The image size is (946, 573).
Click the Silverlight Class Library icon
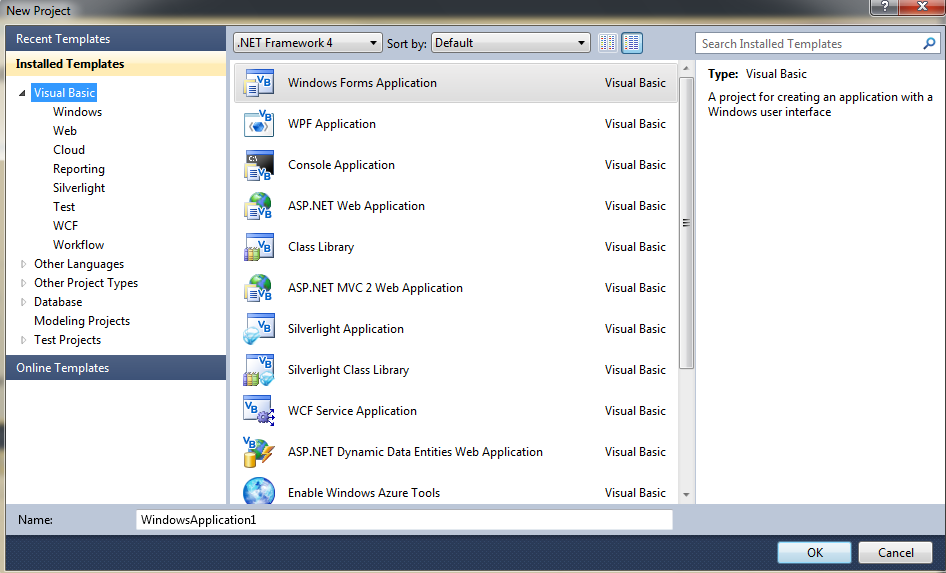click(259, 370)
